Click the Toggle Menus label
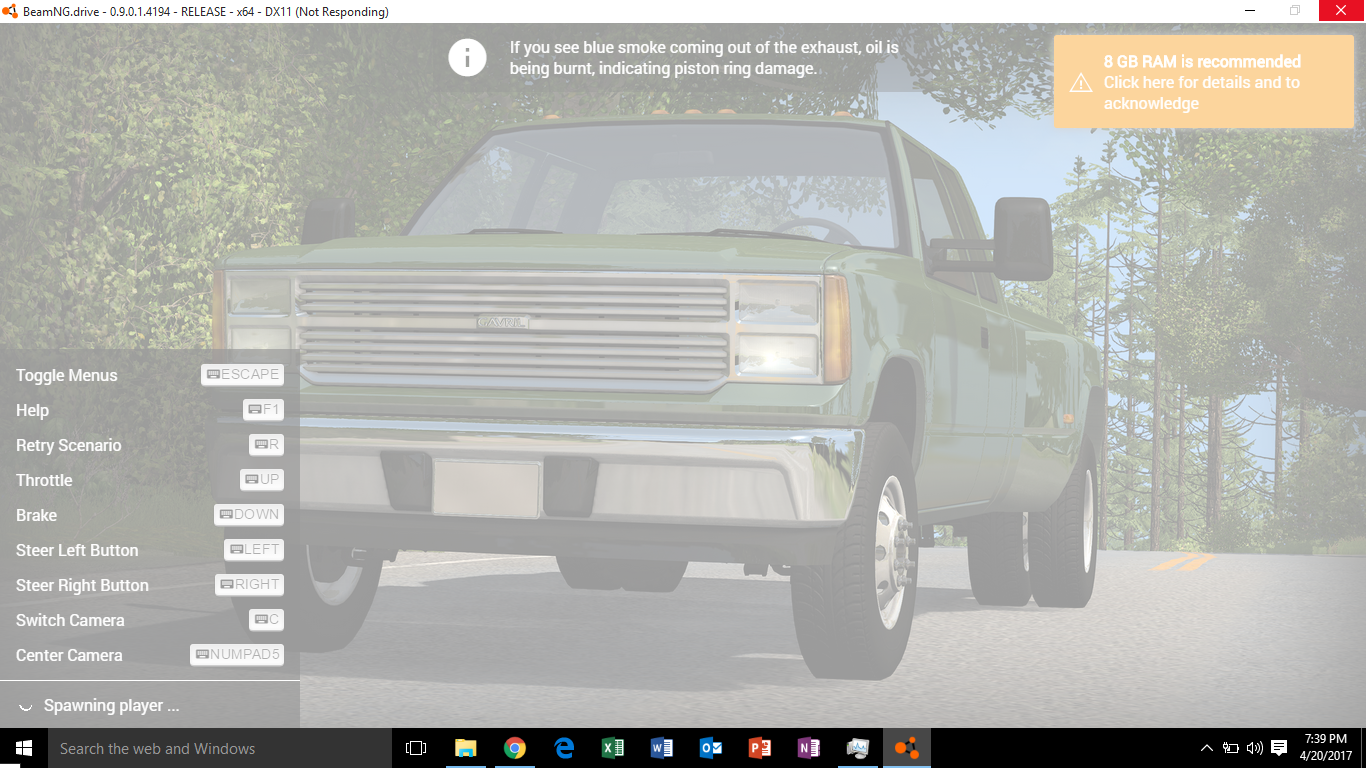1366x768 pixels. [x=67, y=376]
